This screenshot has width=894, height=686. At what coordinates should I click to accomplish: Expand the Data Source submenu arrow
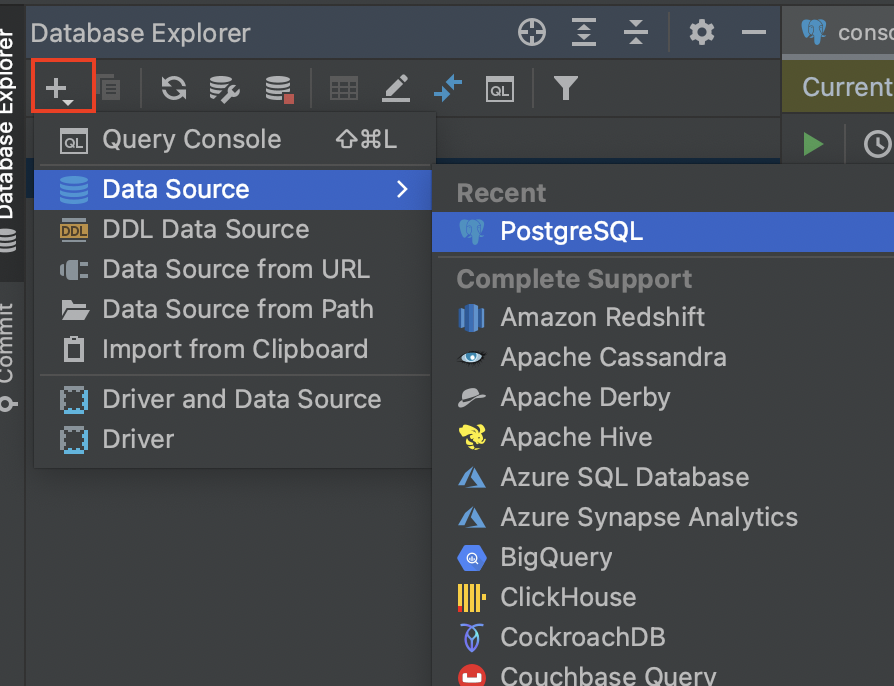[403, 189]
